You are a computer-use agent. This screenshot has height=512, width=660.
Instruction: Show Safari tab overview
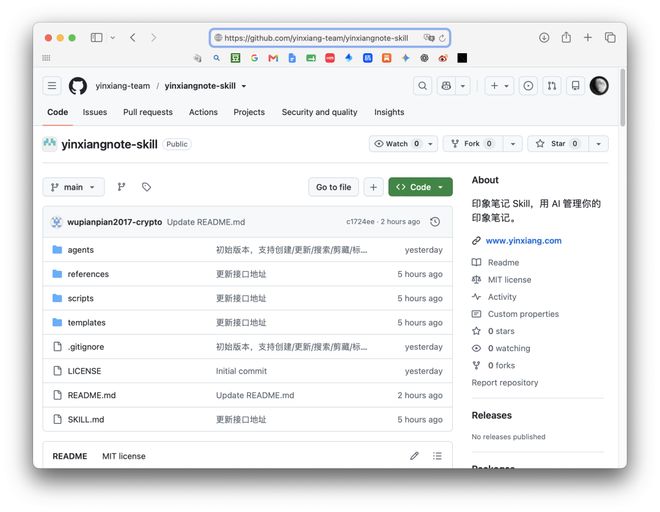(610, 37)
